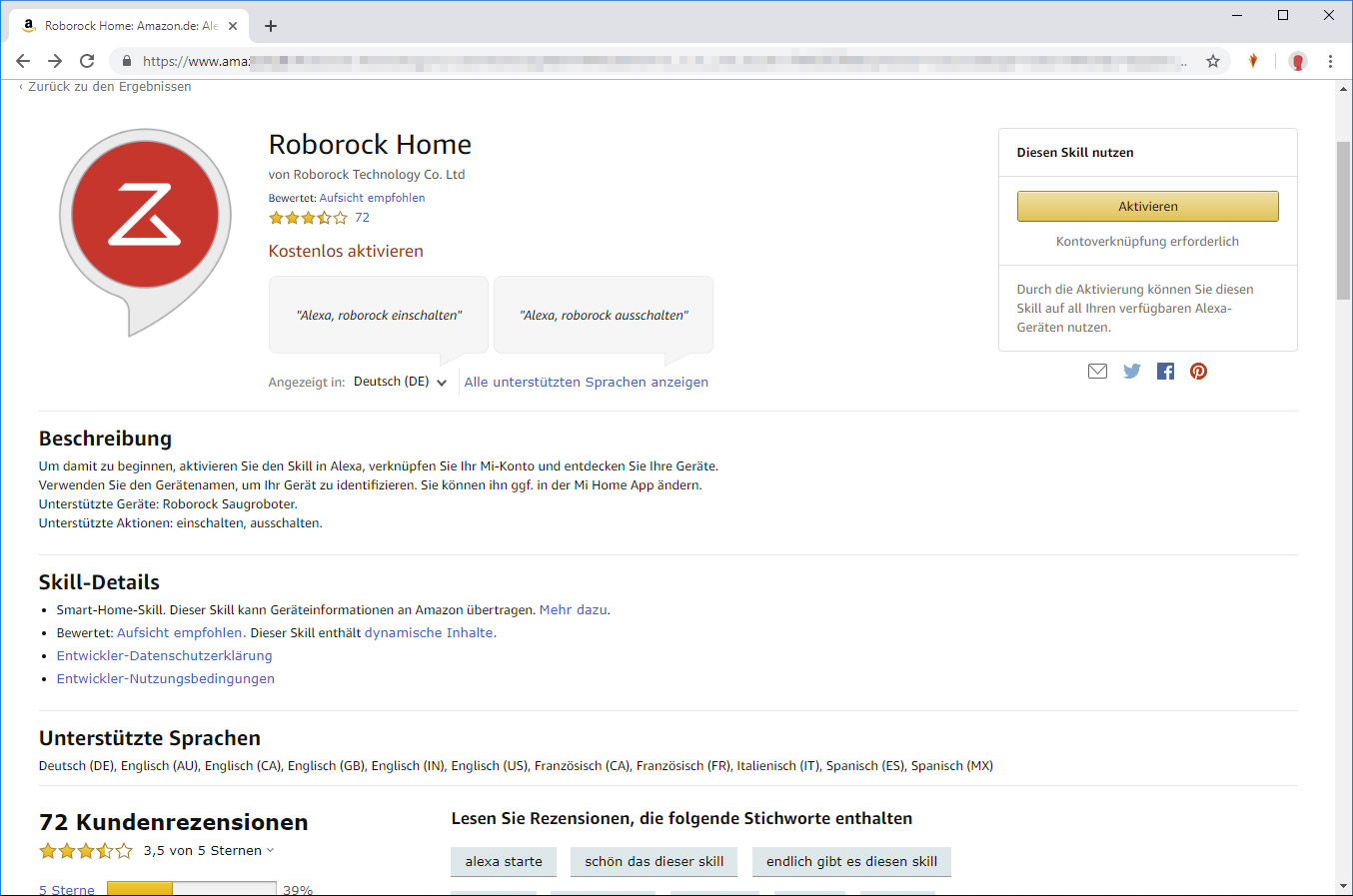Viewport: 1353px width, 896px height.
Task: Share skill via email envelope icon
Action: coord(1097,372)
